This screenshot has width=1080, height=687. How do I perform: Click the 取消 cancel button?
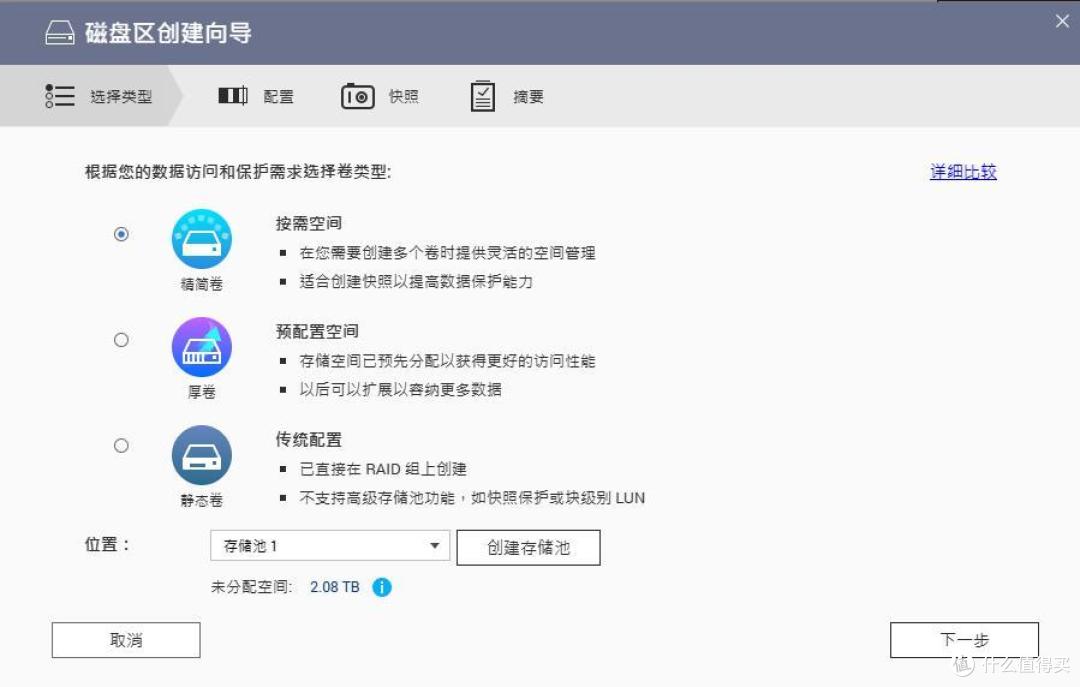point(126,640)
